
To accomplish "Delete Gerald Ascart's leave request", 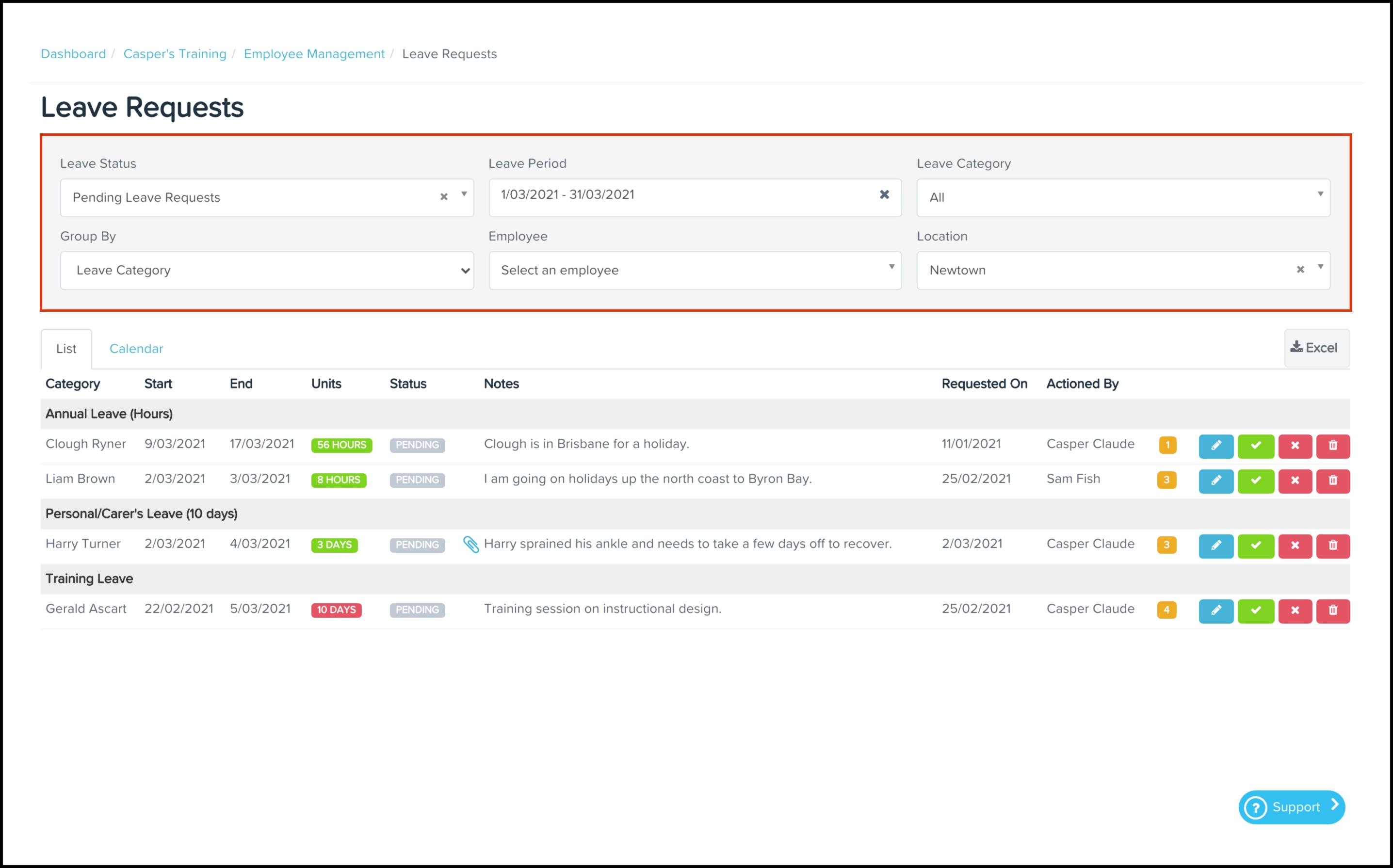I will pyautogui.click(x=1333, y=610).
